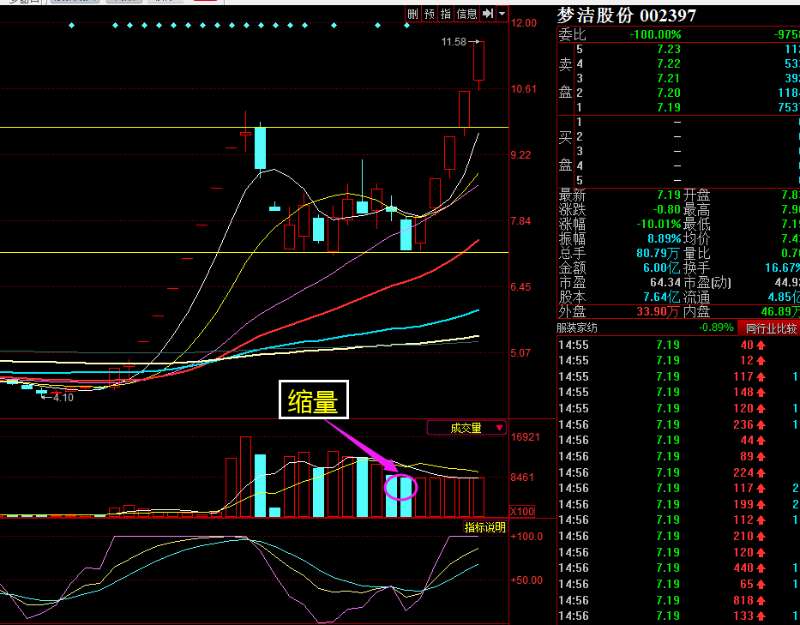
Task: Click the rightmost cyan diamond info marker
Action: tap(407, 25)
